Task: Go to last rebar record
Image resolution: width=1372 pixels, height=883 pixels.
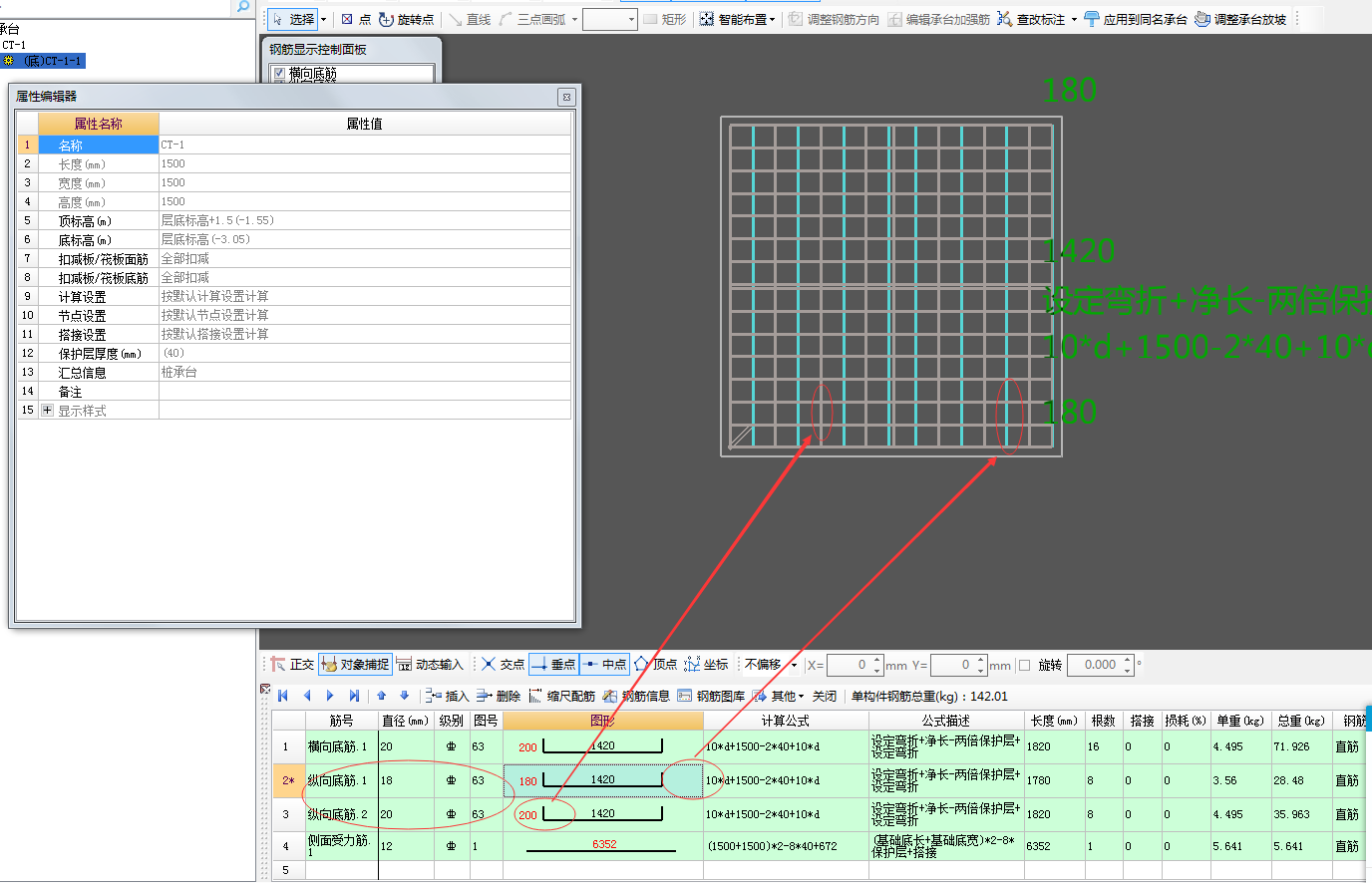Action: click(x=354, y=696)
